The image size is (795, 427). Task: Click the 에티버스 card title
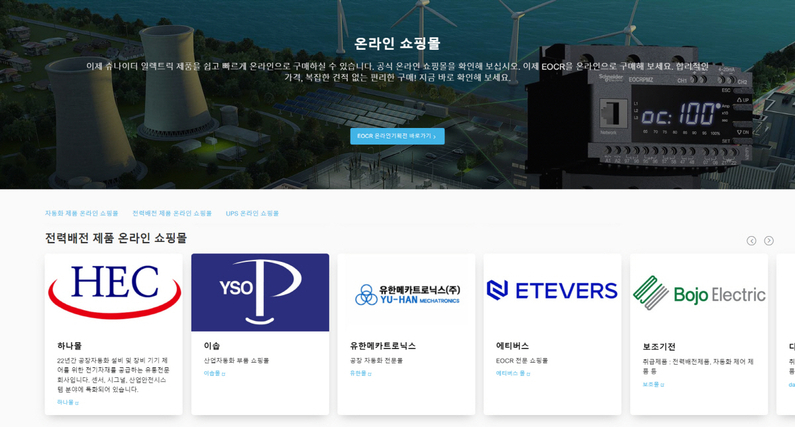[512, 346]
